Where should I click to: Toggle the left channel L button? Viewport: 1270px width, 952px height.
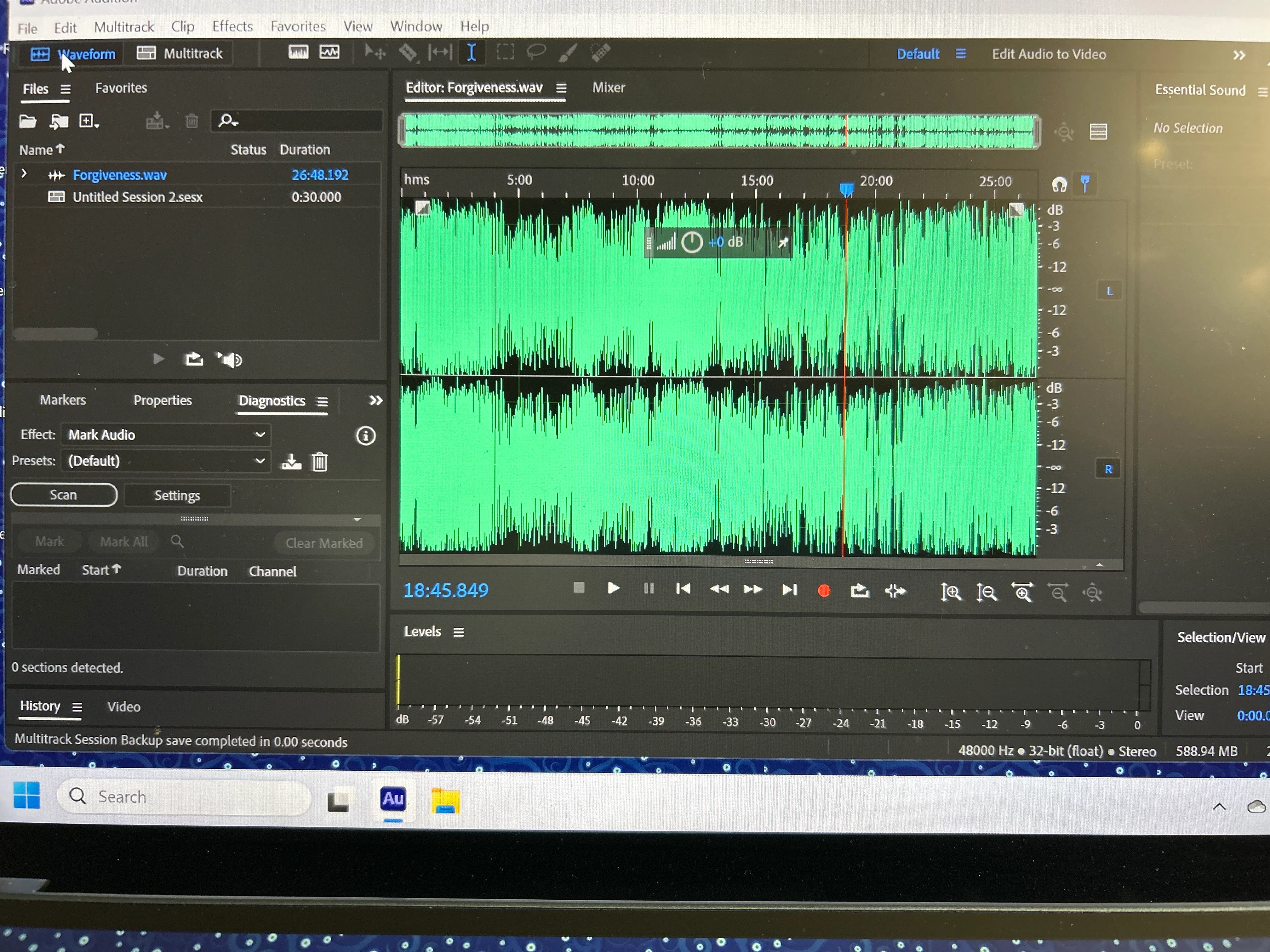point(1109,292)
